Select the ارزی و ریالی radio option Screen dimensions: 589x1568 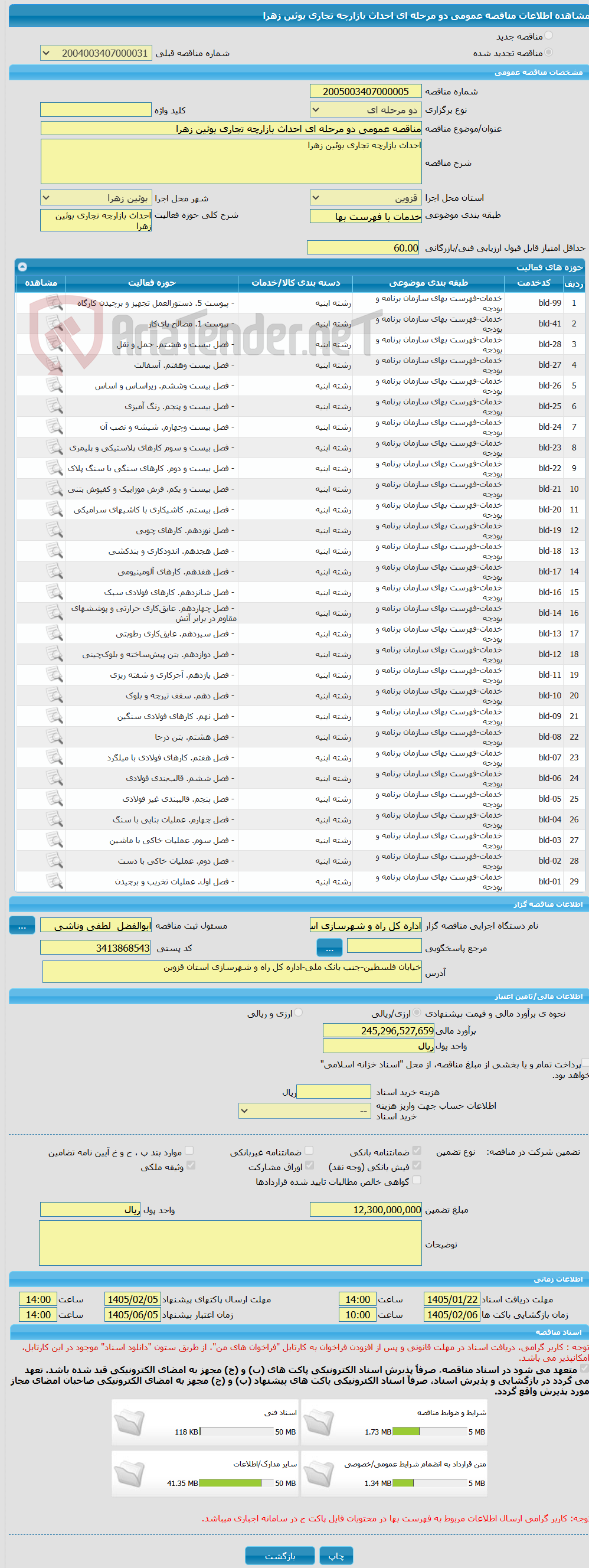click(299, 1013)
